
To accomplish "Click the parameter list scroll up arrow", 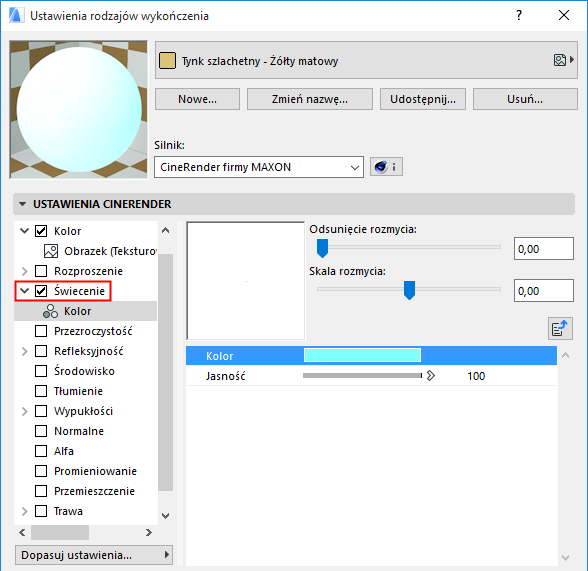I will coord(566,355).
